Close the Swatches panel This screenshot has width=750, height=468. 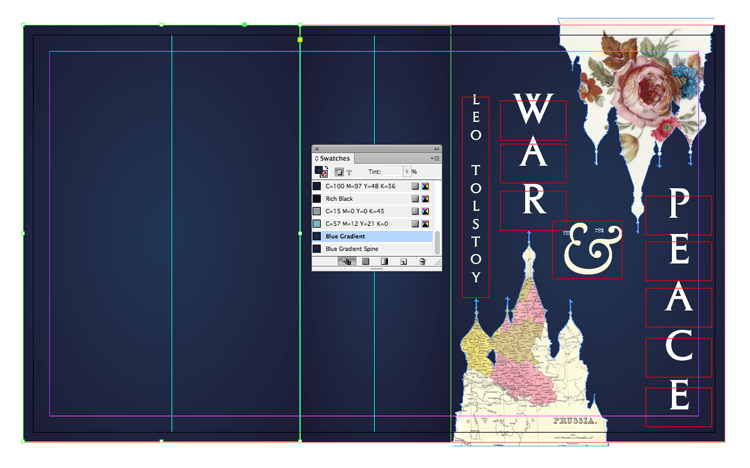point(317,149)
